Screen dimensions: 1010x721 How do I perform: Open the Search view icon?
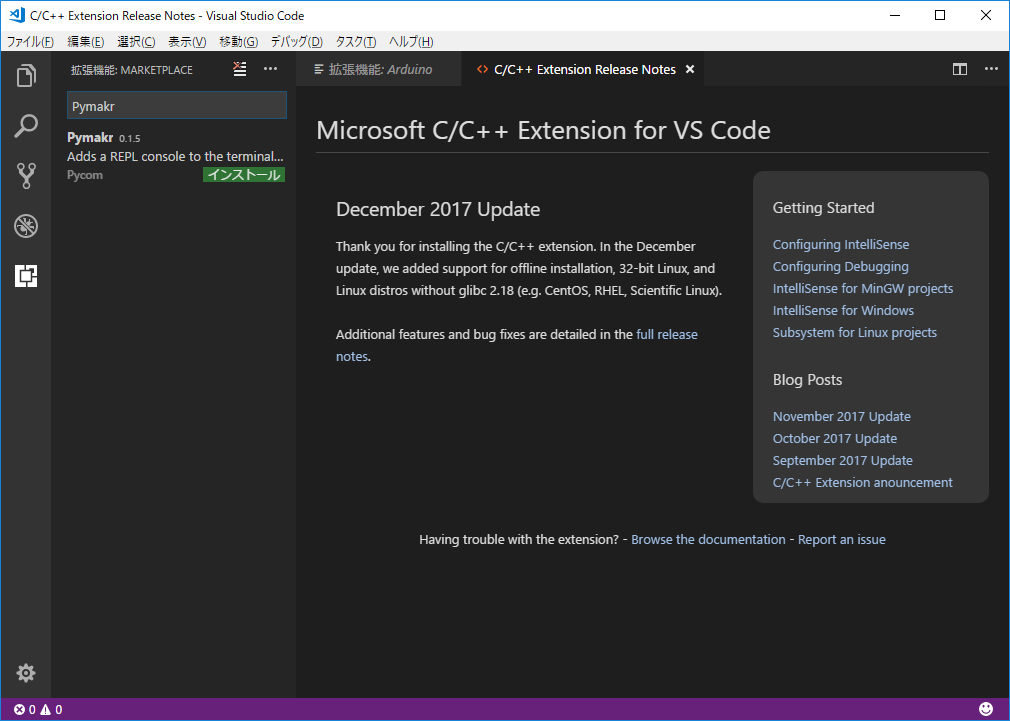click(x=26, y=126)
